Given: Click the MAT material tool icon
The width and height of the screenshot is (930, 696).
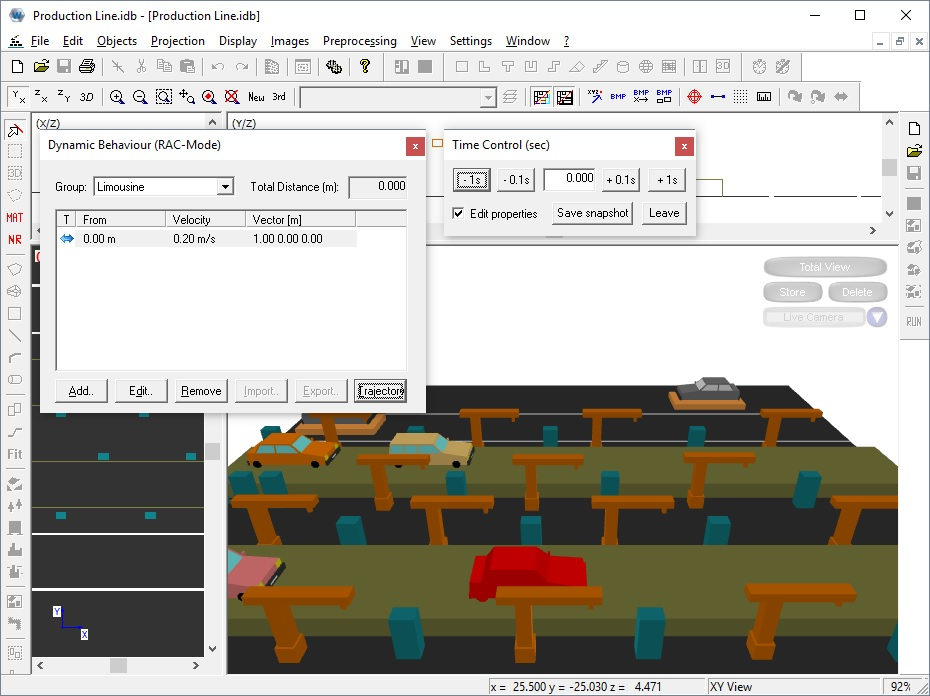Looking at the screenshot, I should coord(15,217).
